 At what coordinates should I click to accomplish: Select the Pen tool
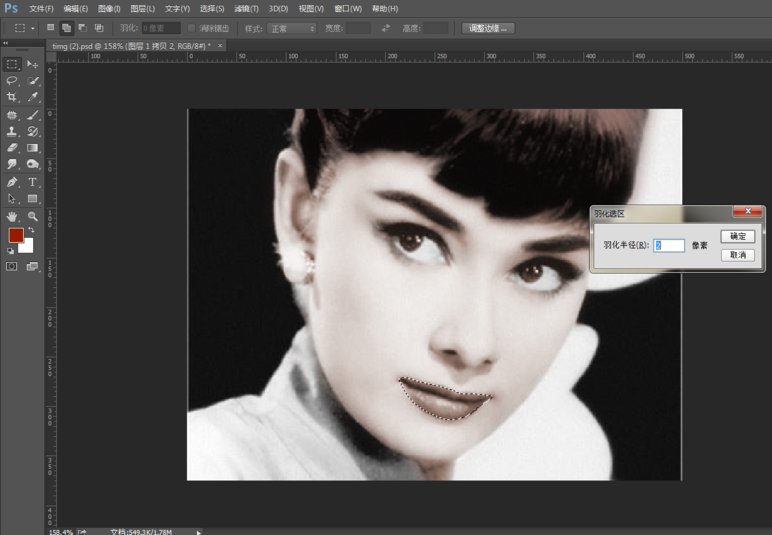click(x=12, y=182)
